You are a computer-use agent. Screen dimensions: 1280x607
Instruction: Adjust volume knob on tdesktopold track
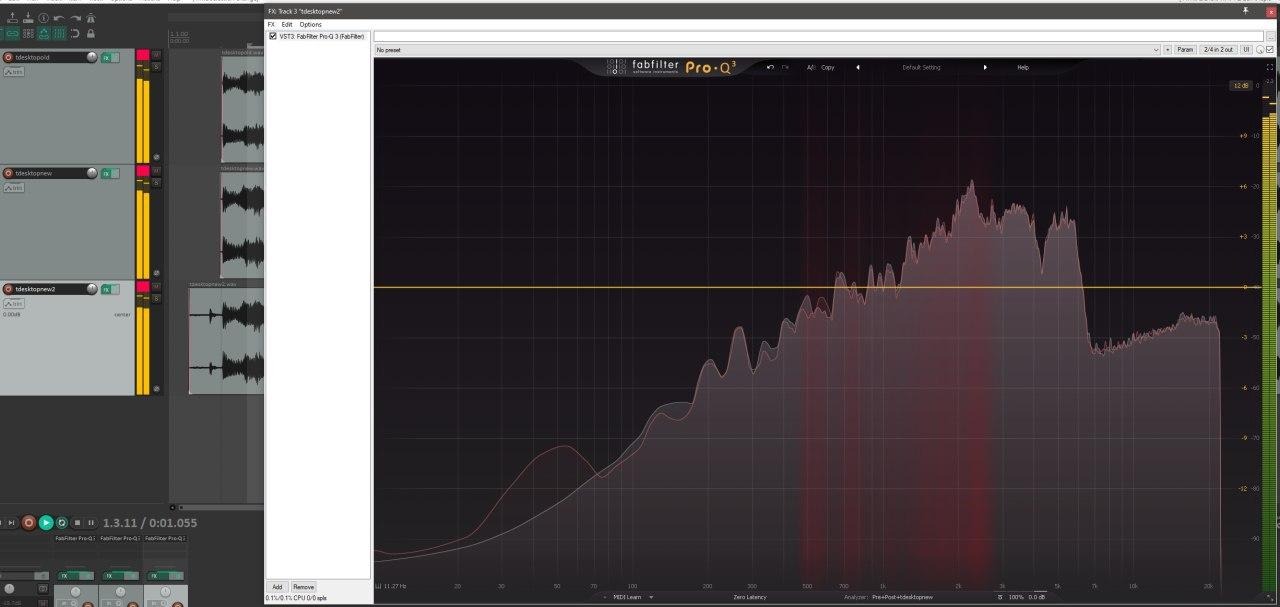(x=92, y=57)
